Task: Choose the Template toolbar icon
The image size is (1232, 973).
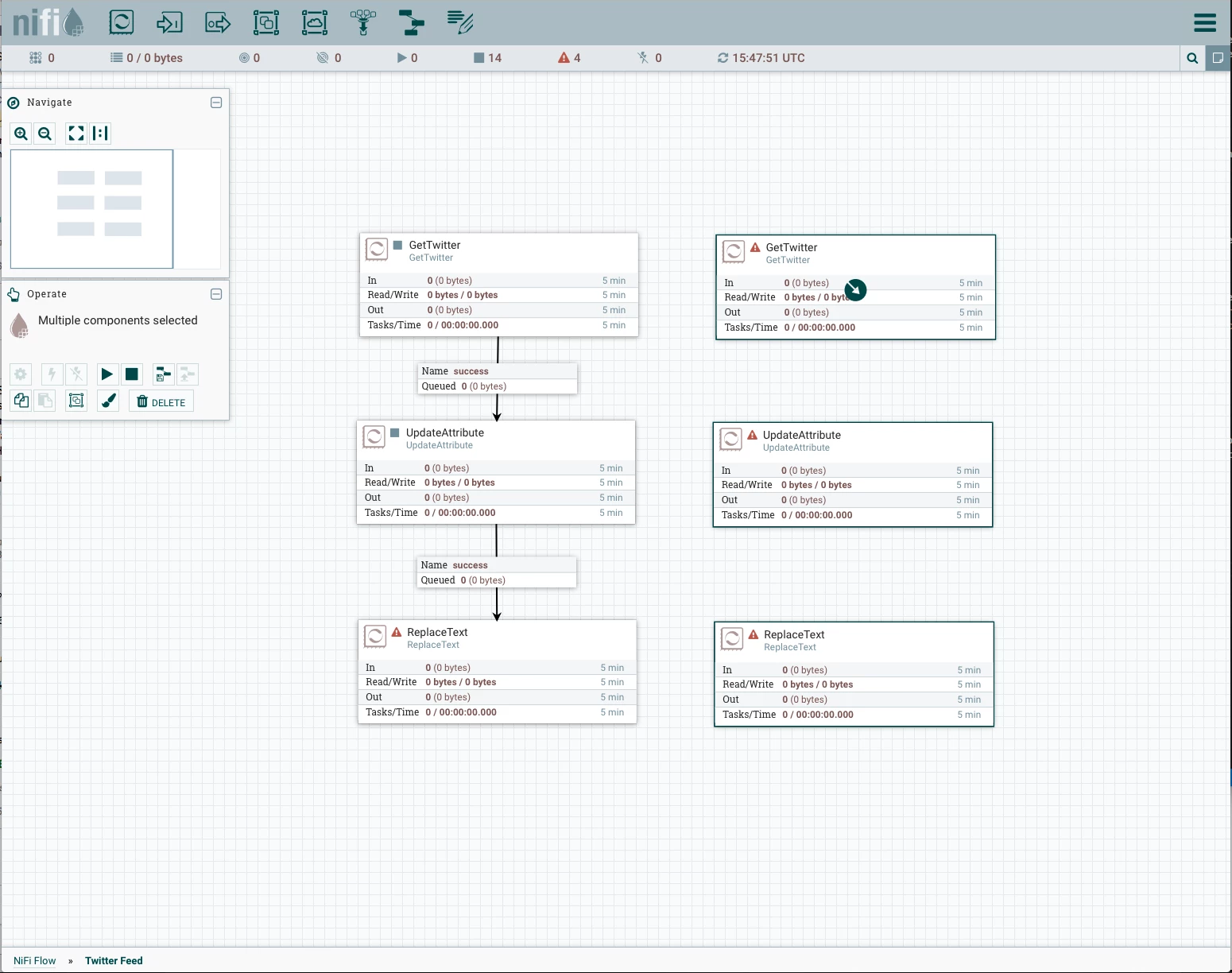Action: point(412,22)
